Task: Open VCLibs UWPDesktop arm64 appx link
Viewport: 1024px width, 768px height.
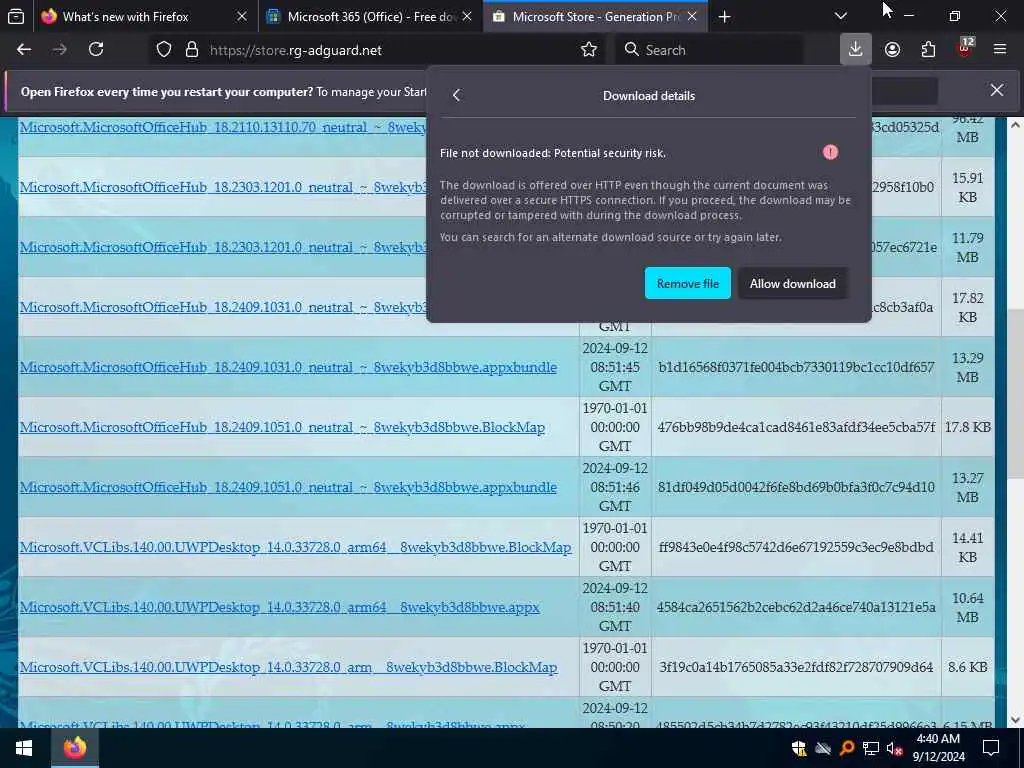Action: [x=280, y=607]
